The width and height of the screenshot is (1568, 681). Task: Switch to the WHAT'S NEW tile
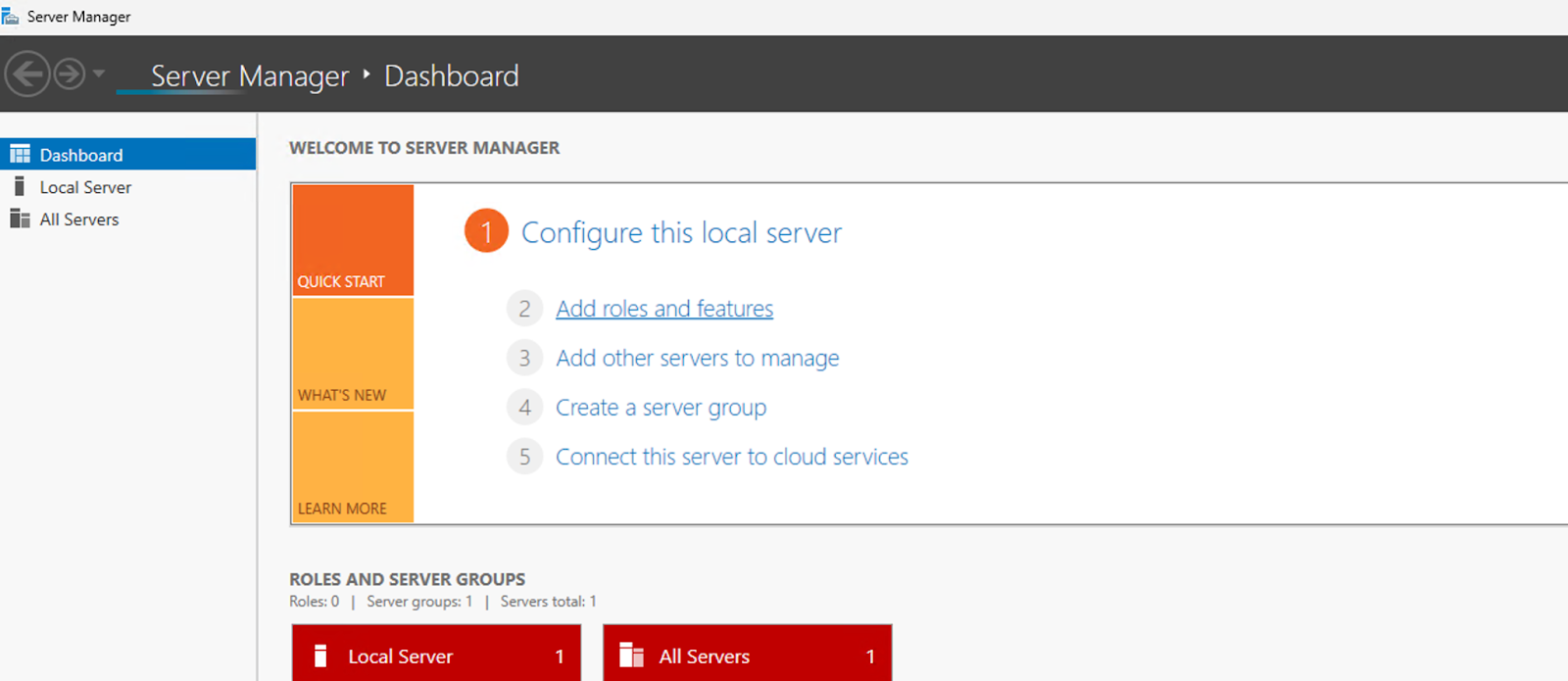pos(353,354)
